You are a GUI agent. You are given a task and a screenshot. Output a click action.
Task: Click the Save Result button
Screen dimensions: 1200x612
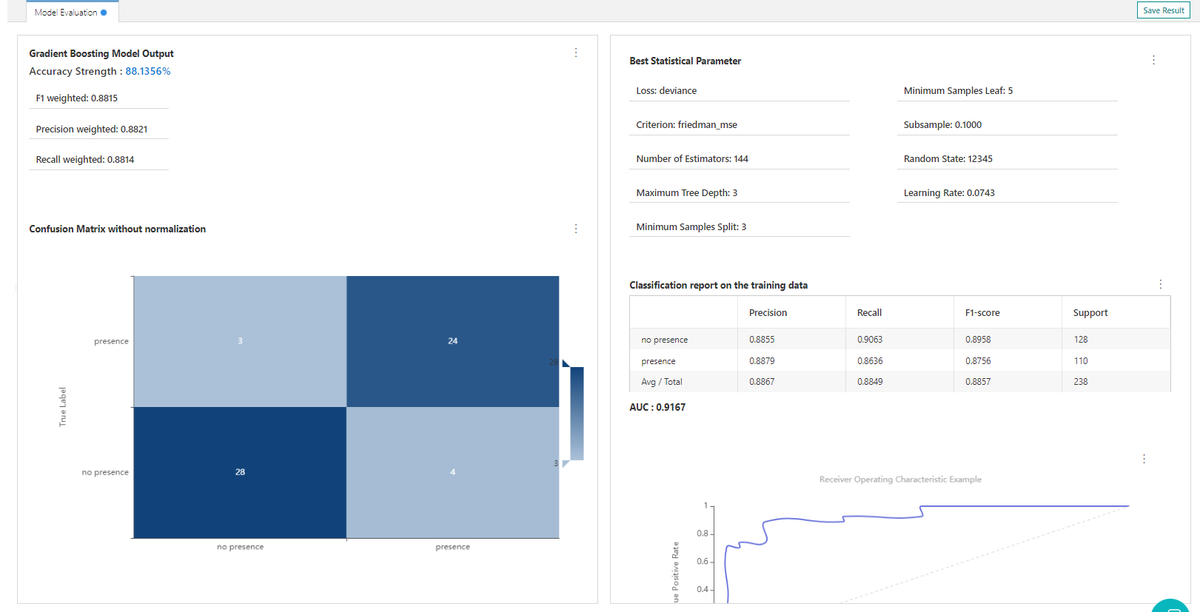[1164, 10]
